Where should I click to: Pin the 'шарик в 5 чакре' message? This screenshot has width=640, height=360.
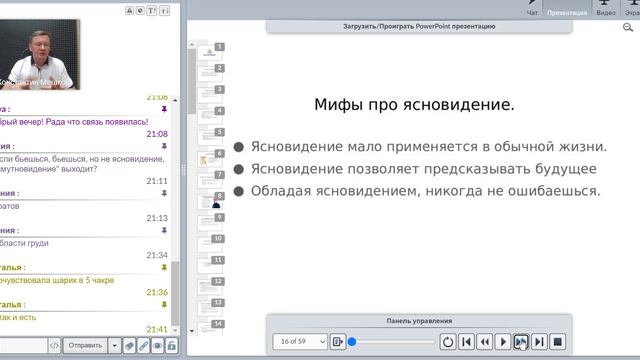[x=164, y=267]
